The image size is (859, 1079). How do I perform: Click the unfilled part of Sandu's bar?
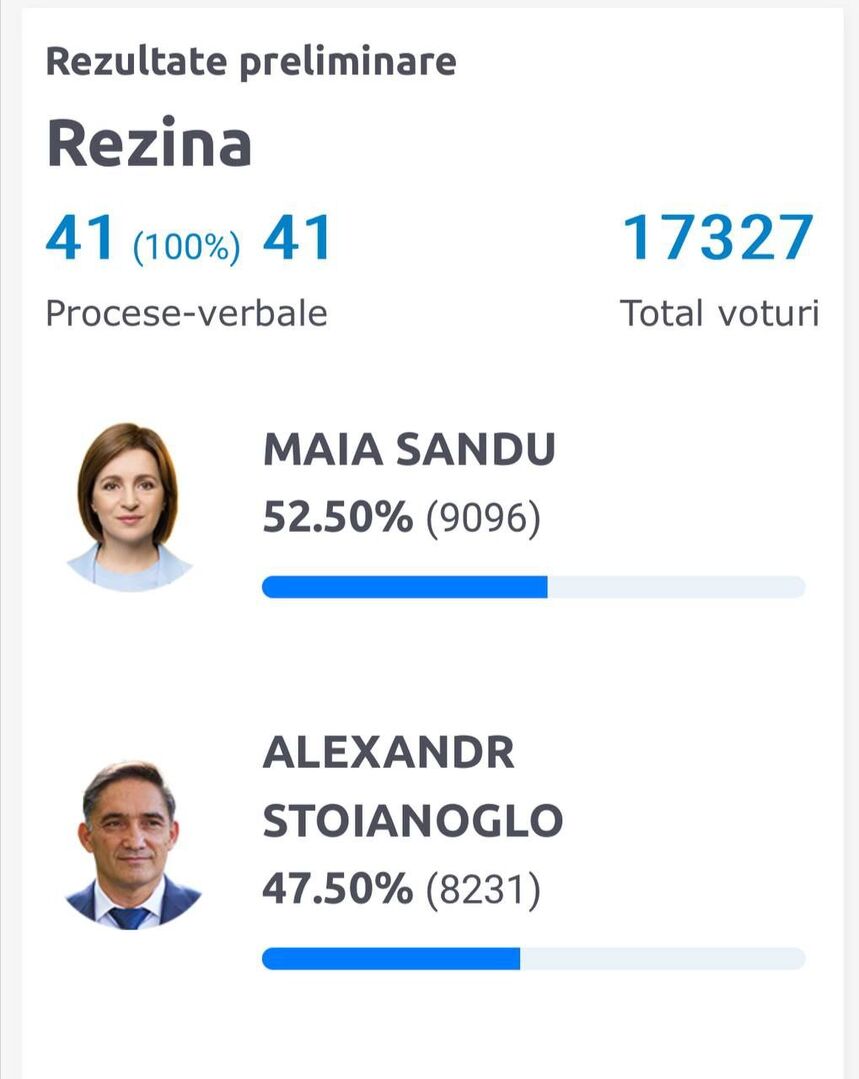pyautogui.click(x=677, y=587)
